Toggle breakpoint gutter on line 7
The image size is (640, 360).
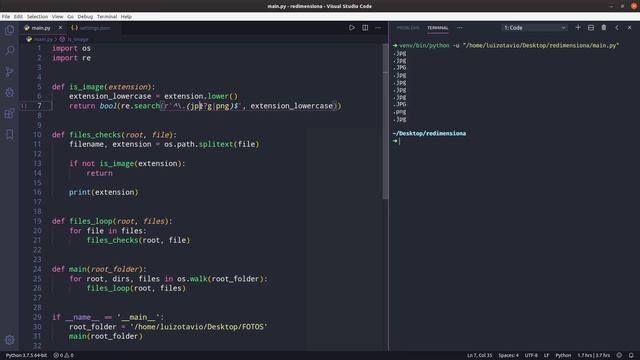[x=24, y=106]
